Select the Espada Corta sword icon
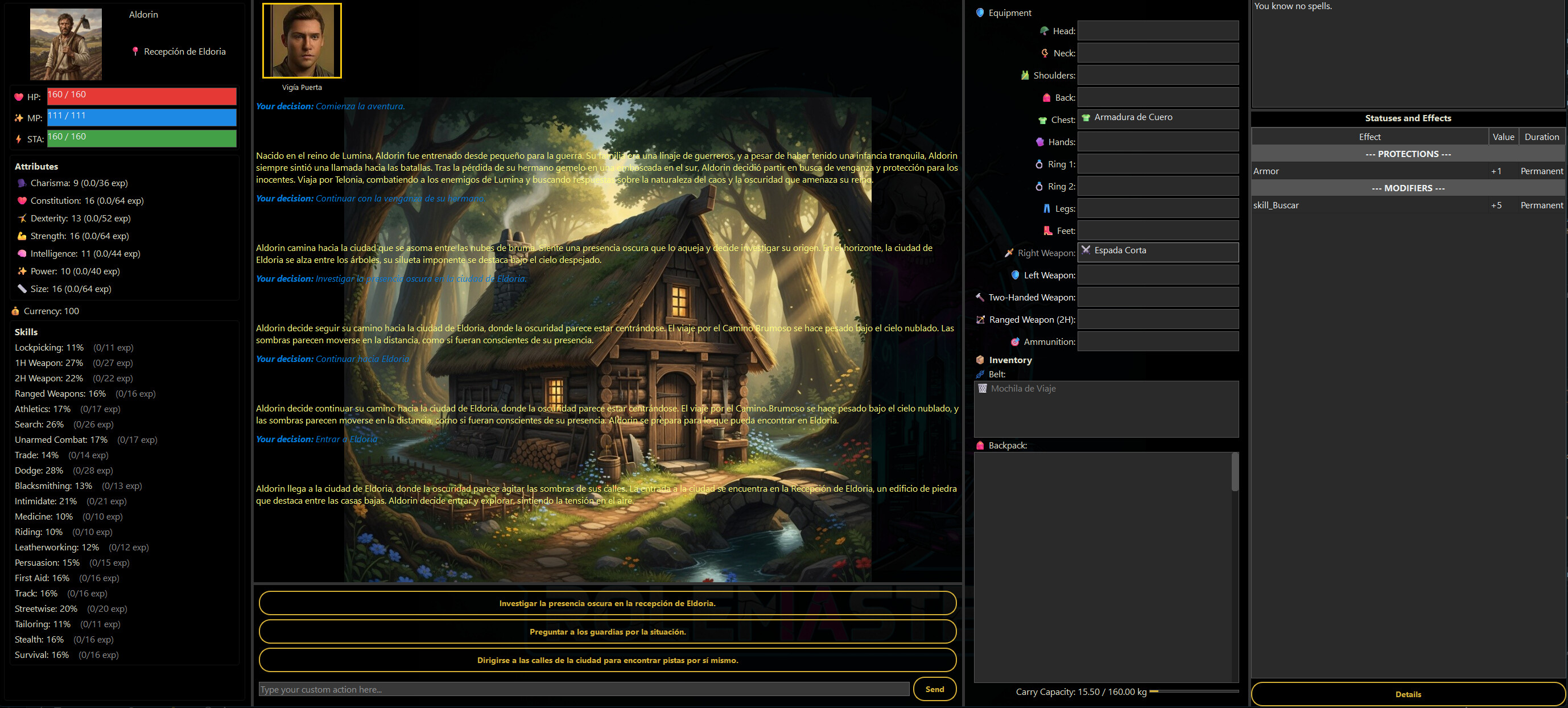The height and width of the screenshot is (708, 1568). coord(1087,250)
